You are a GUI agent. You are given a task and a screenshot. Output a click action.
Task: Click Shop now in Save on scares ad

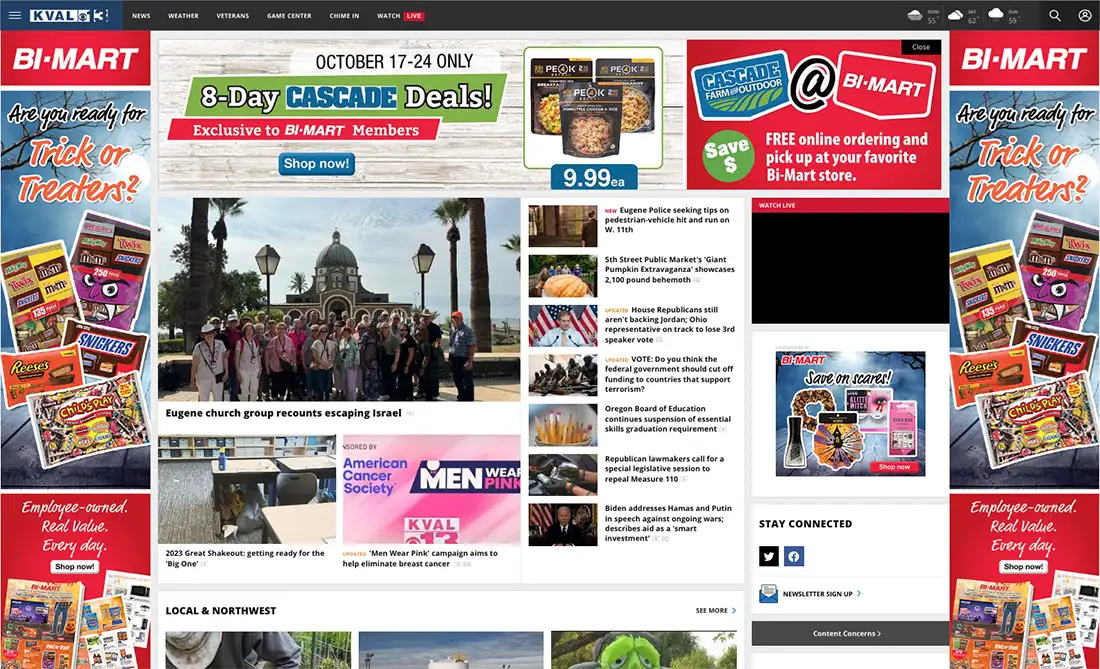(894, 467)
